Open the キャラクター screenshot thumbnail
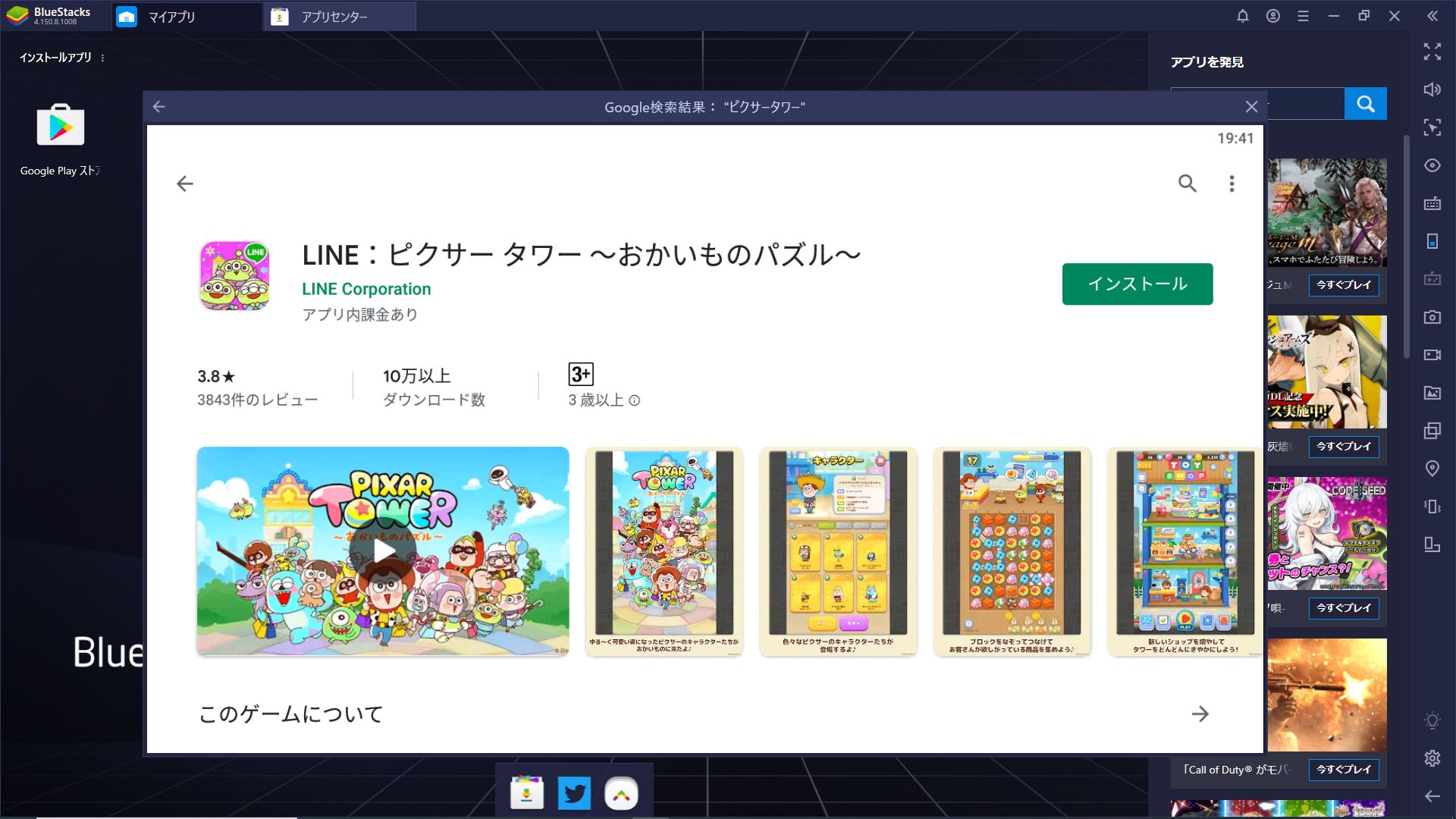Viewport: 1456px width, 819px height. [x=838, y=551]
